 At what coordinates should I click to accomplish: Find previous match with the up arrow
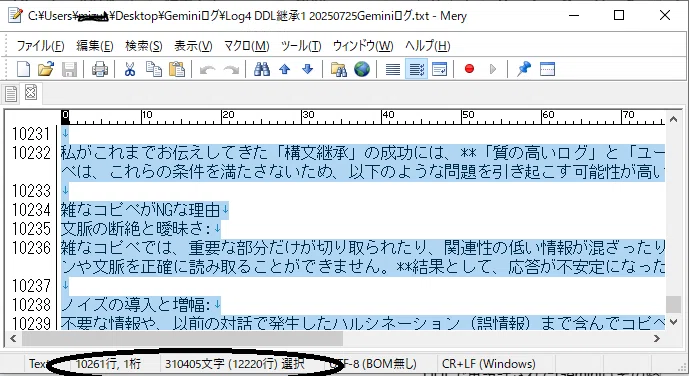[285, 69]
